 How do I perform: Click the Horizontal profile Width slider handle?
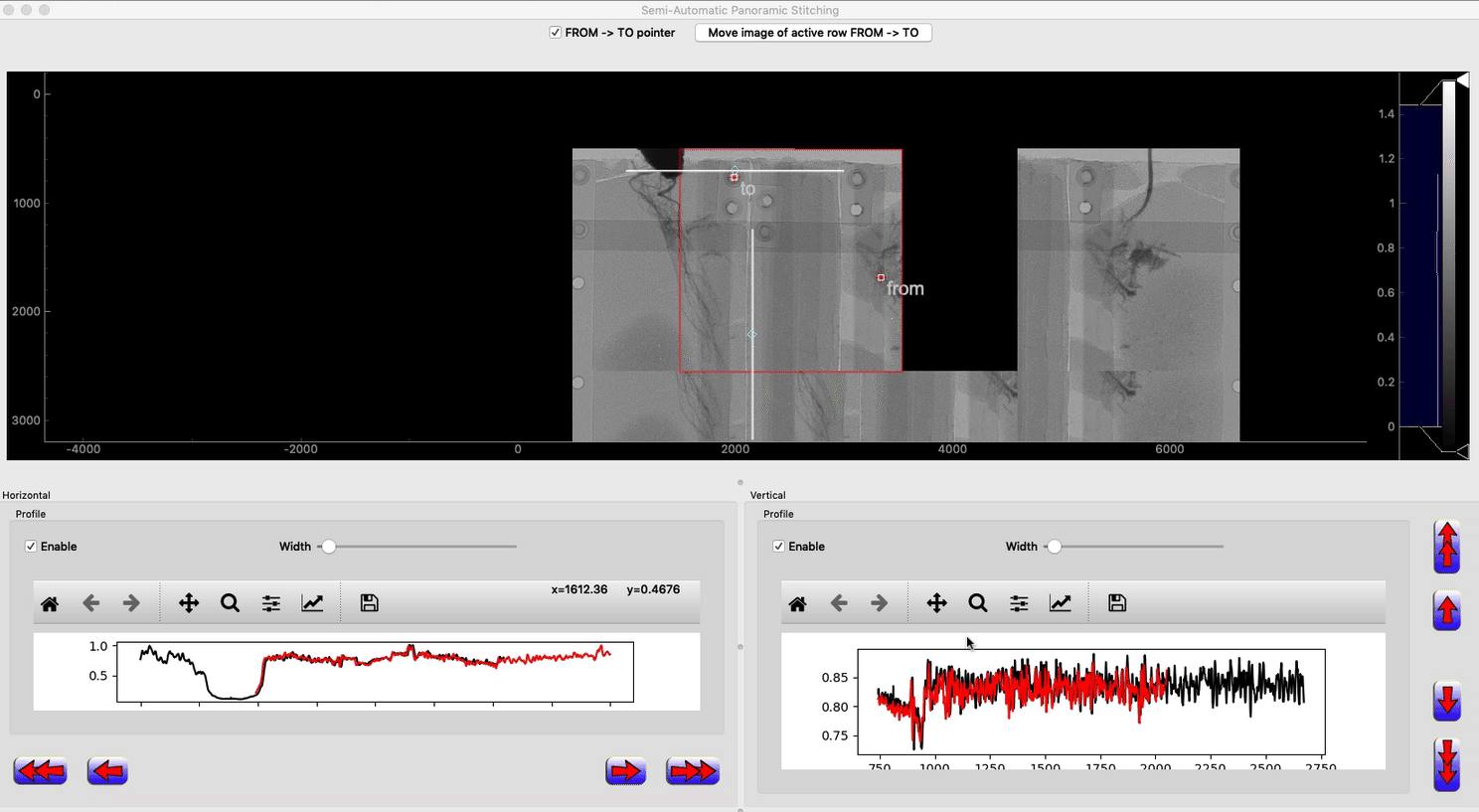point(328,547)
